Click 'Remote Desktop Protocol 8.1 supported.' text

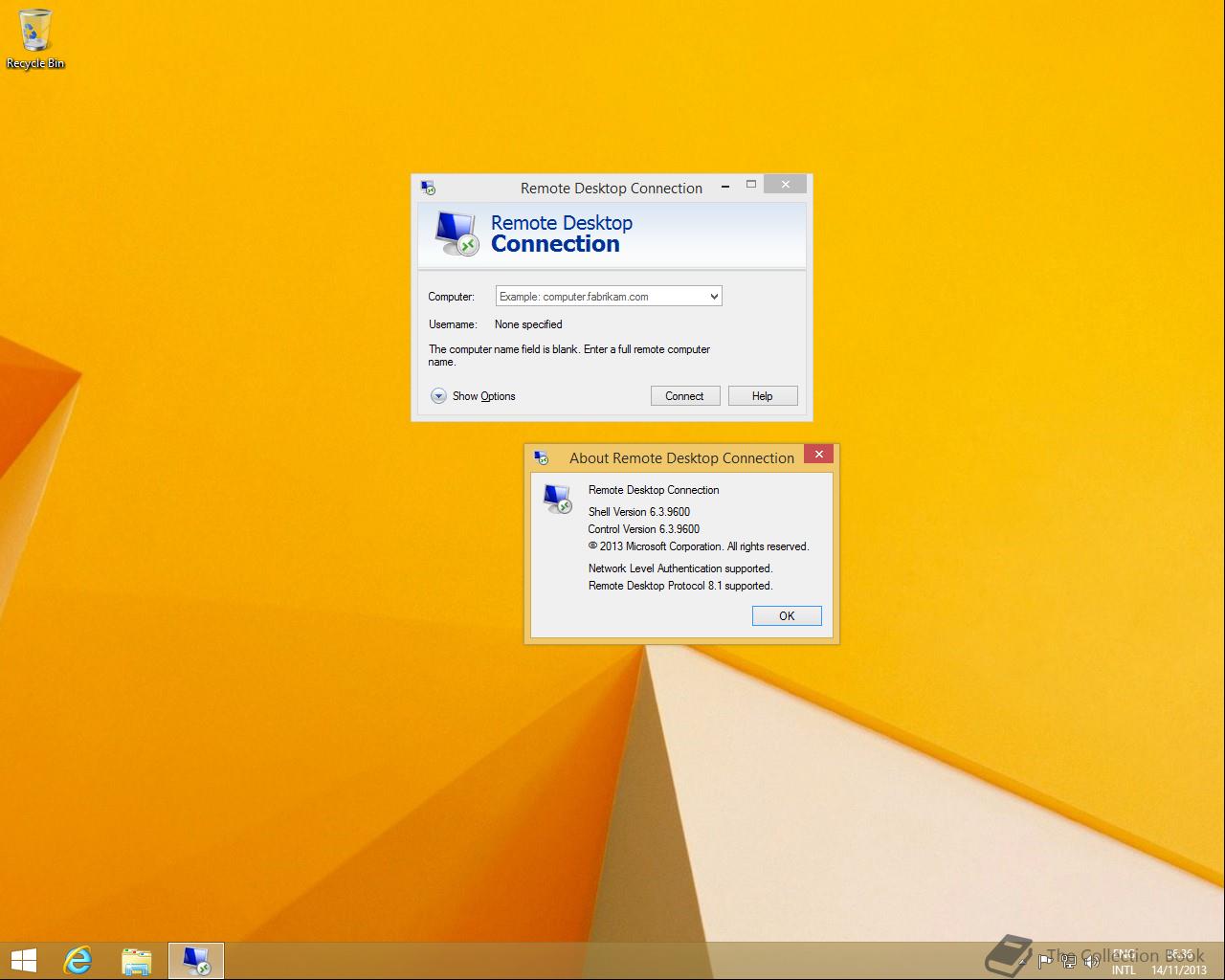click(x=680, y=586)
